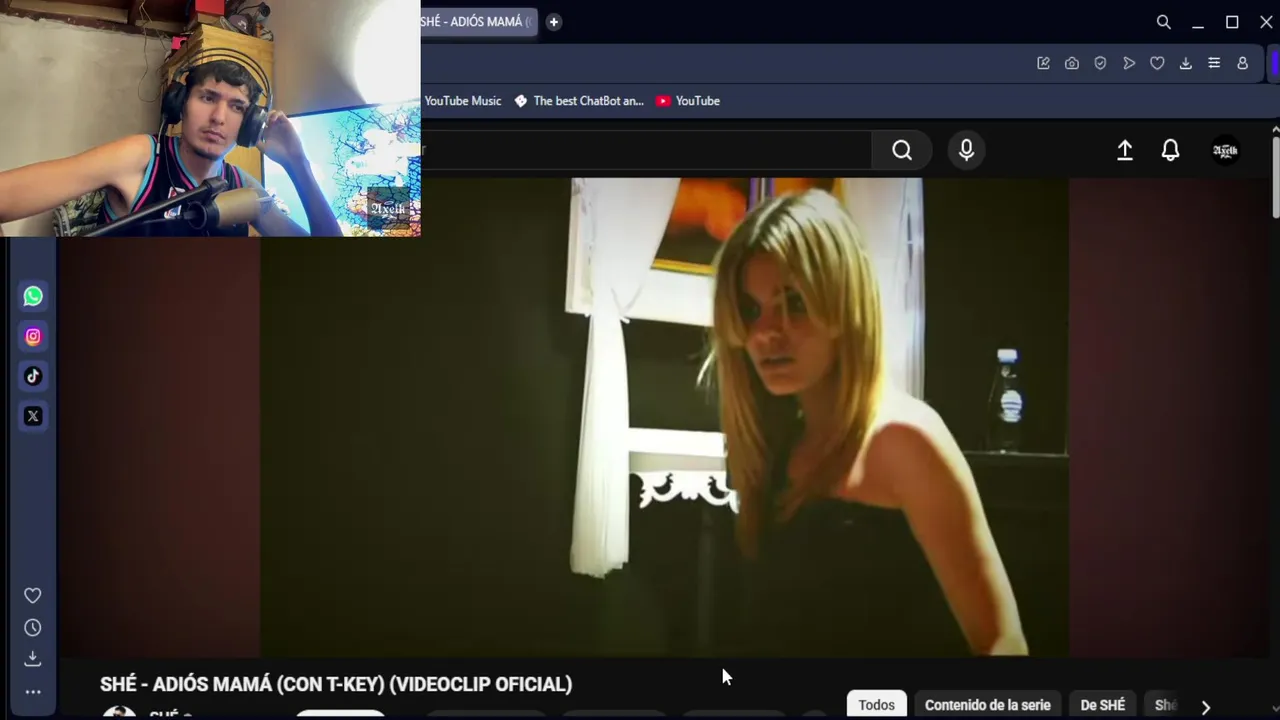Click the music video player area
1280x720 pixels.
[665, 417]
